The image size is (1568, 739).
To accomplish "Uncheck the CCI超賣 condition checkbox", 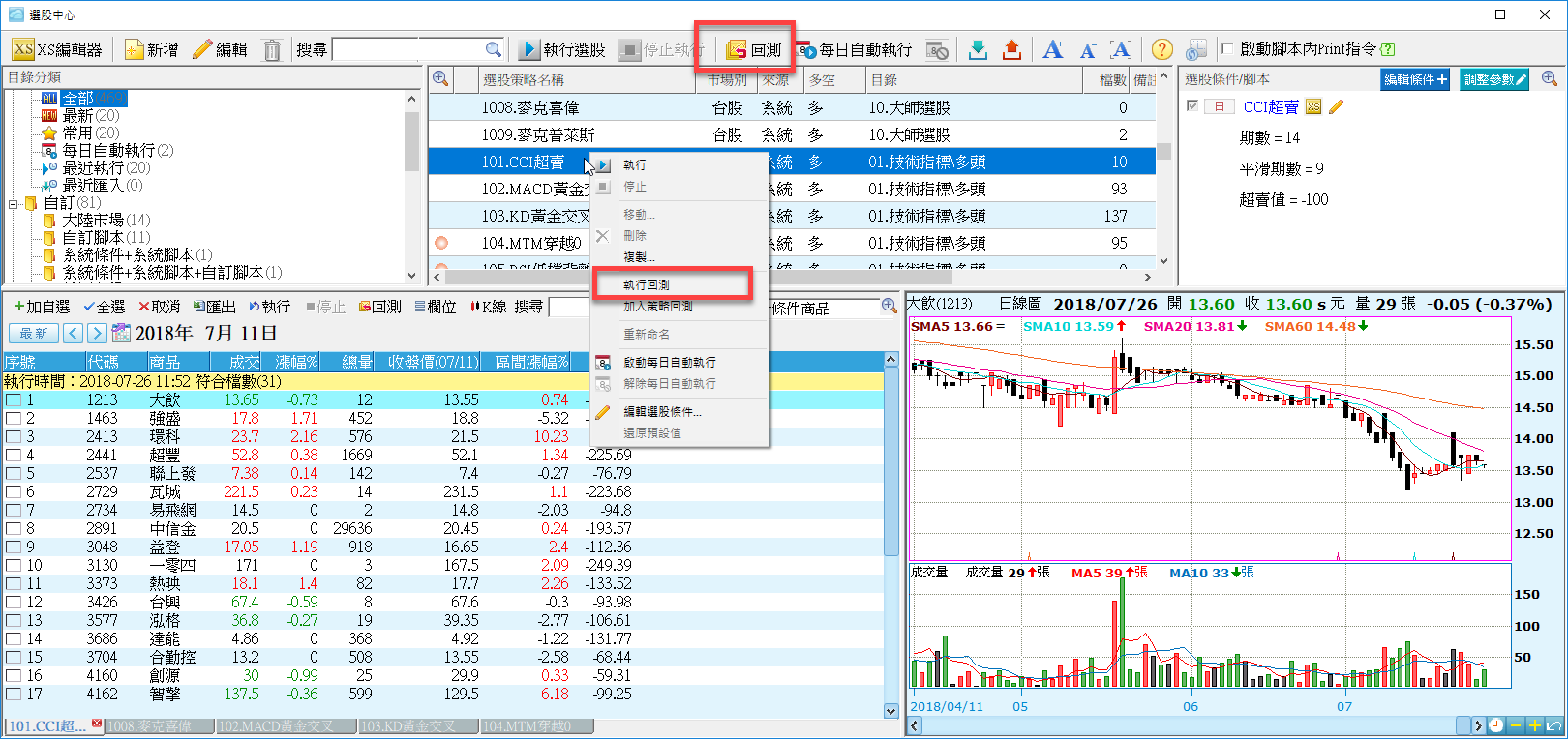I will (1192, 106).
